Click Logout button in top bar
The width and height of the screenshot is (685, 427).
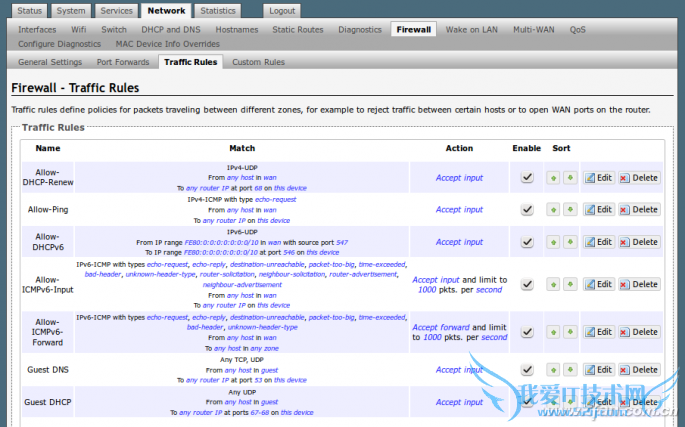[x=282, y=11]
